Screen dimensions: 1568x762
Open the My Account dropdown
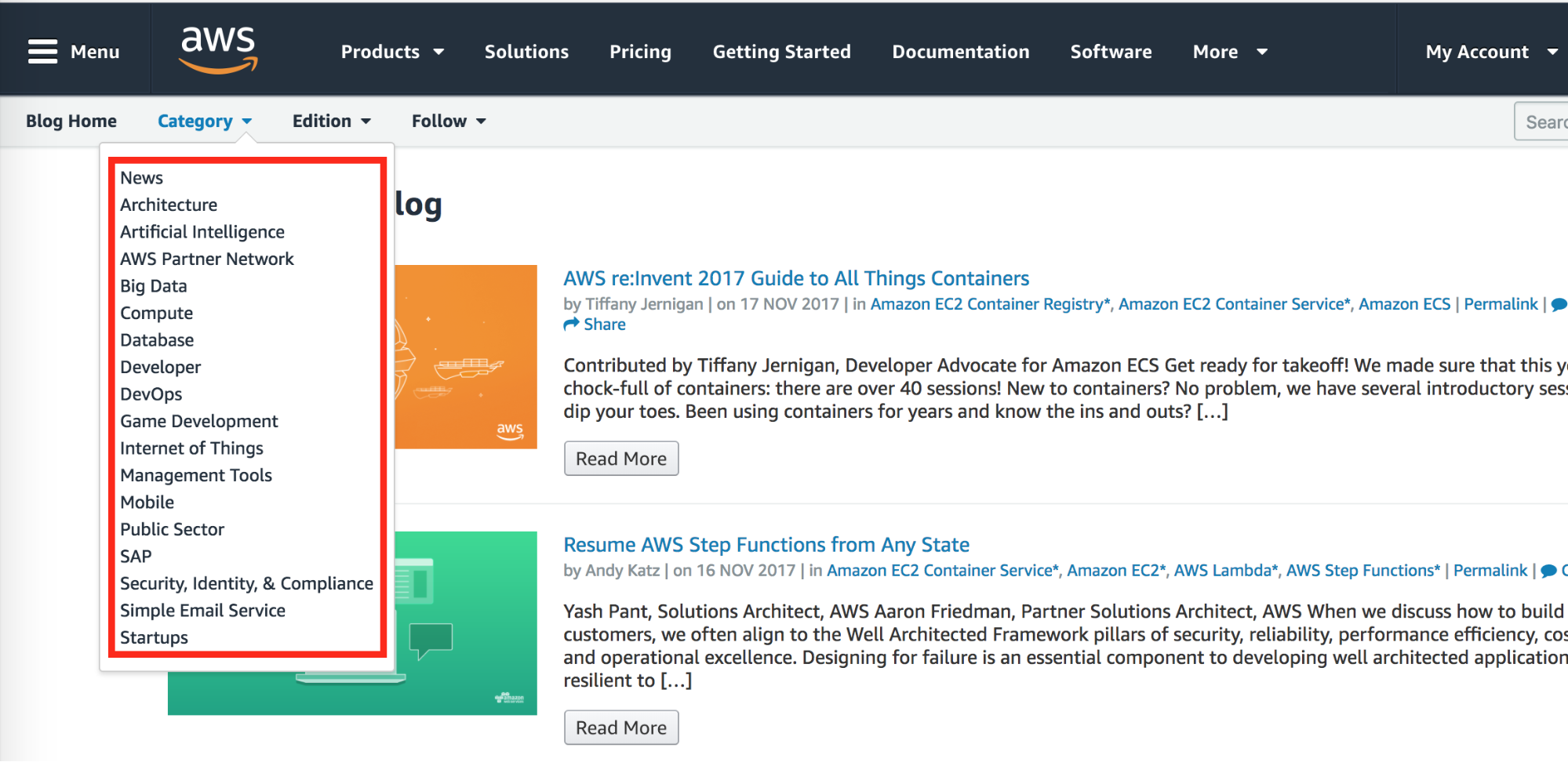tap(1491, 52)
